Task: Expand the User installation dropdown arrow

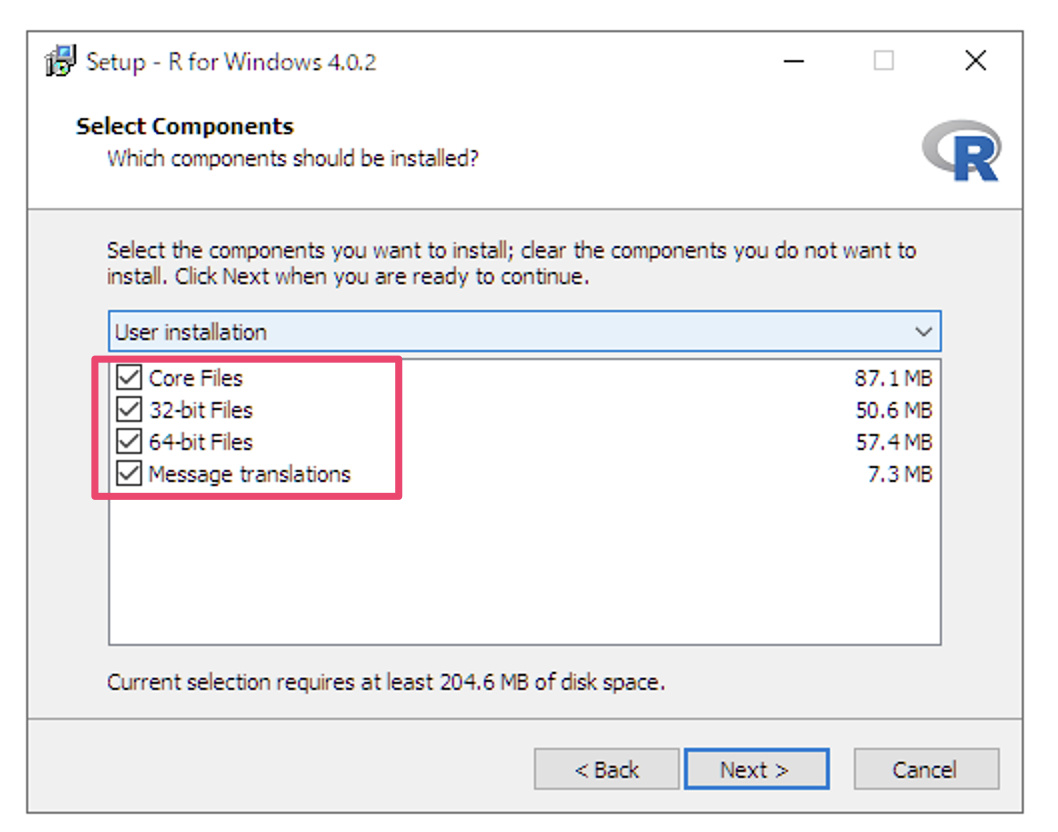Action: 923,332
